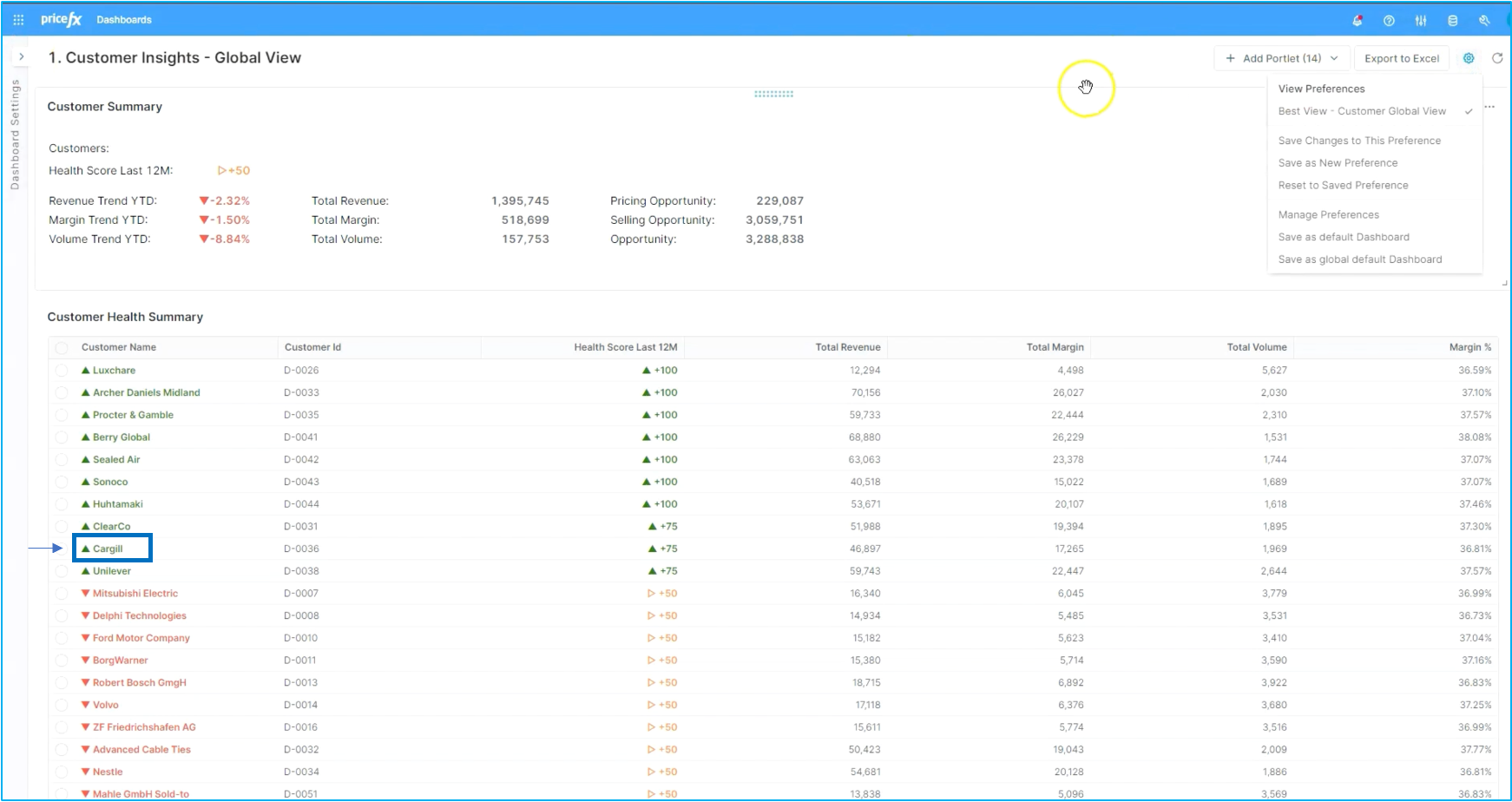Open the sliders configuration icon in header
The width and height of the screenshot is (1512, 802).
pyautogui.click(x=1421, y=20)
